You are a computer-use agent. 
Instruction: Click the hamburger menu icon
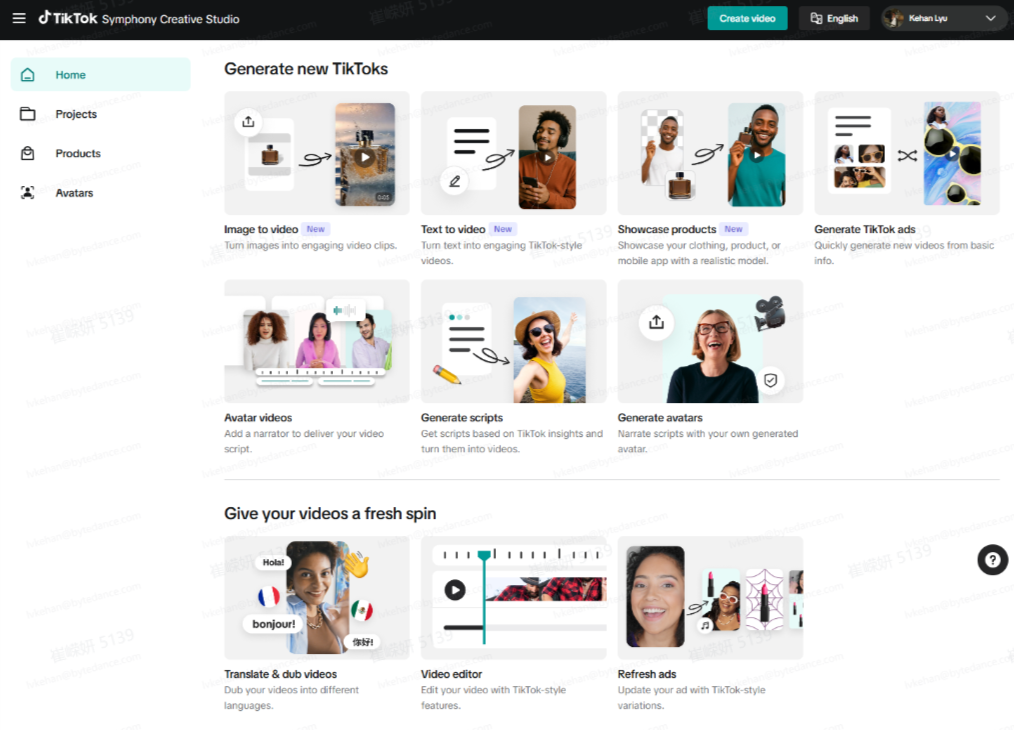click(19, 18)
